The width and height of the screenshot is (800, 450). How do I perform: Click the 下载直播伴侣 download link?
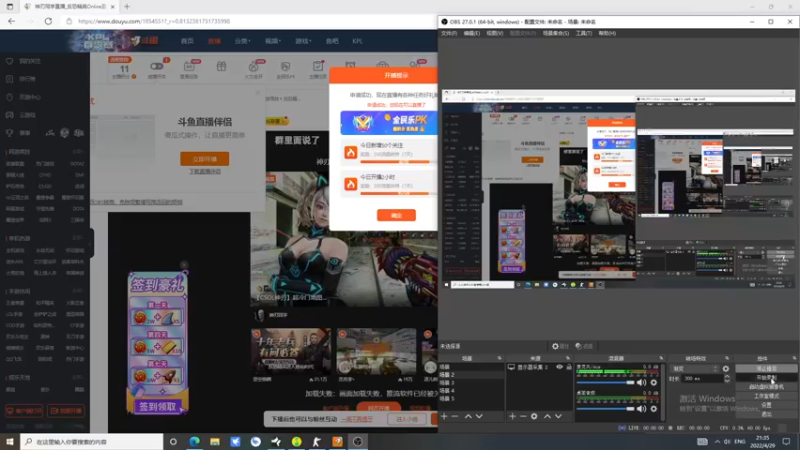click(x=205, y=171)
